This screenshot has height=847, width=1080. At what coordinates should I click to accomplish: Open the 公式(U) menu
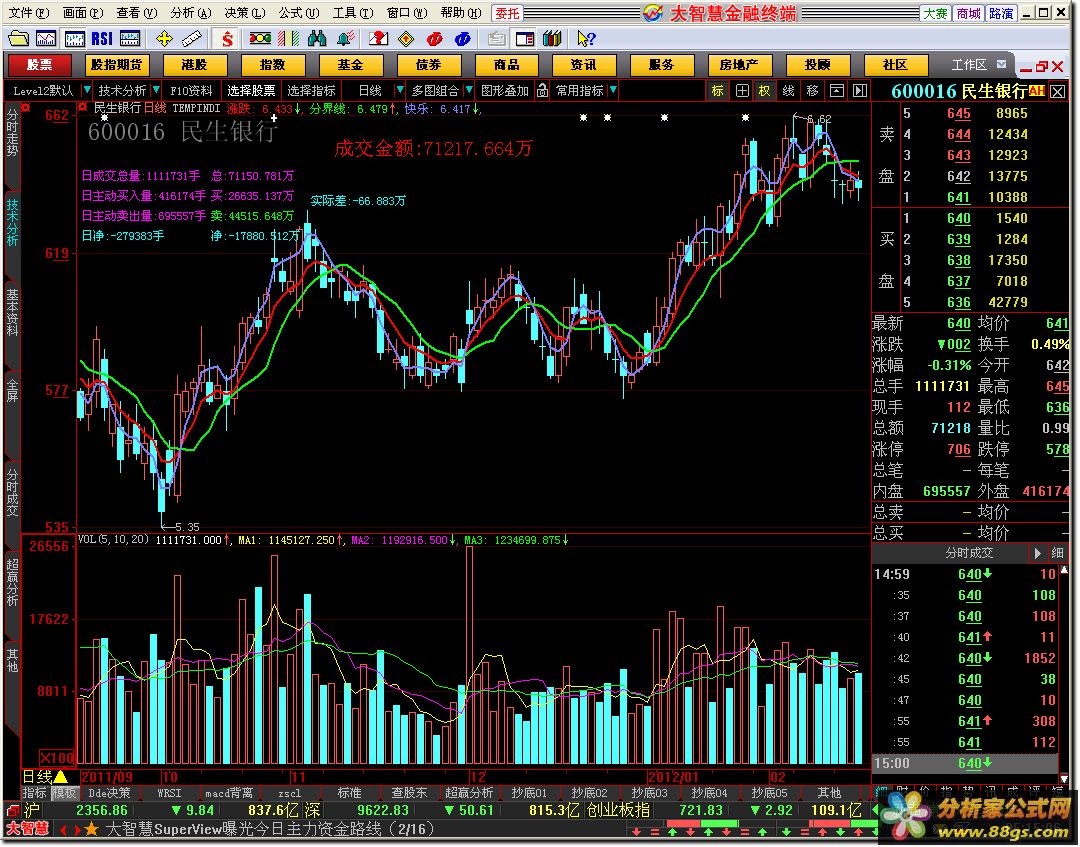[298, 12]
